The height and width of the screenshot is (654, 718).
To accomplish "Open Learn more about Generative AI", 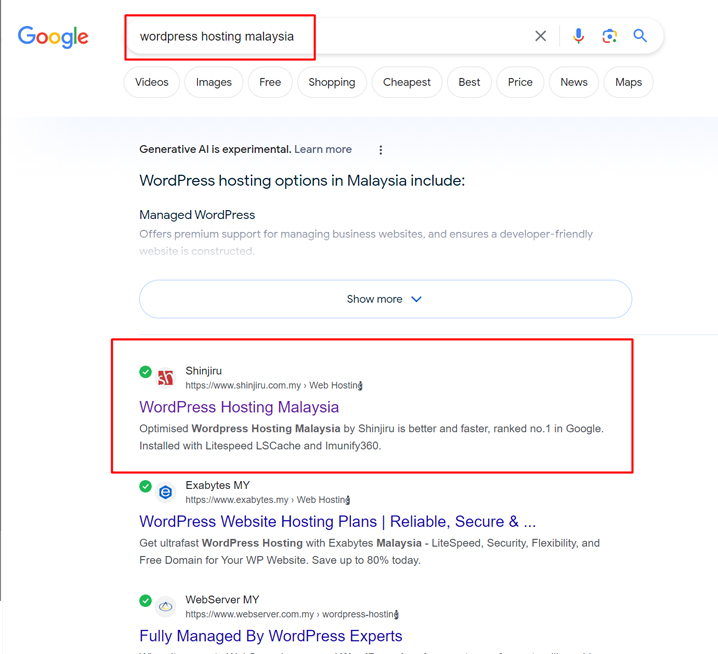I will tap(323, 149).
